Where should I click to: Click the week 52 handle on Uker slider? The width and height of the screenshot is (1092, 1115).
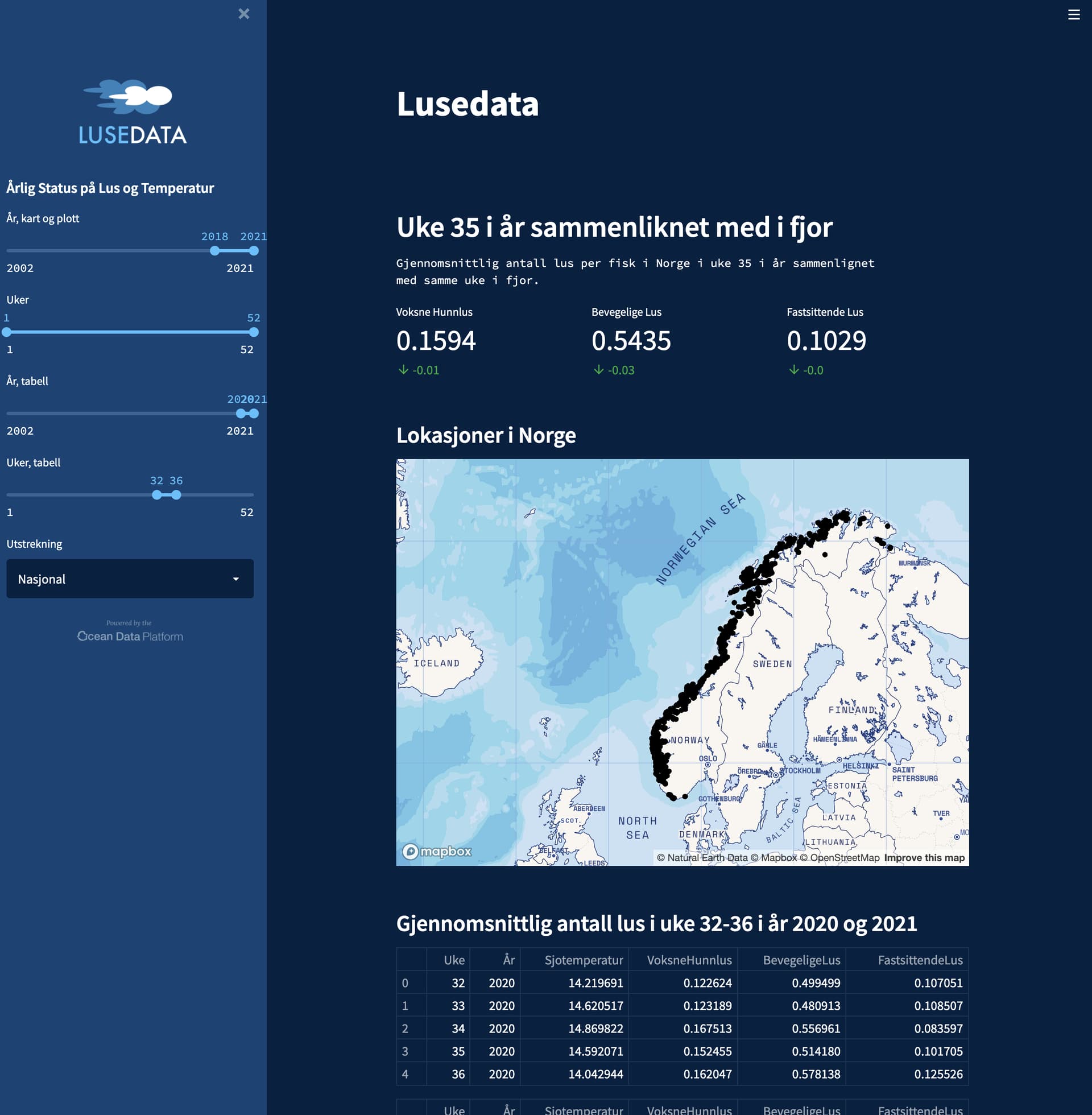point(254,332)
